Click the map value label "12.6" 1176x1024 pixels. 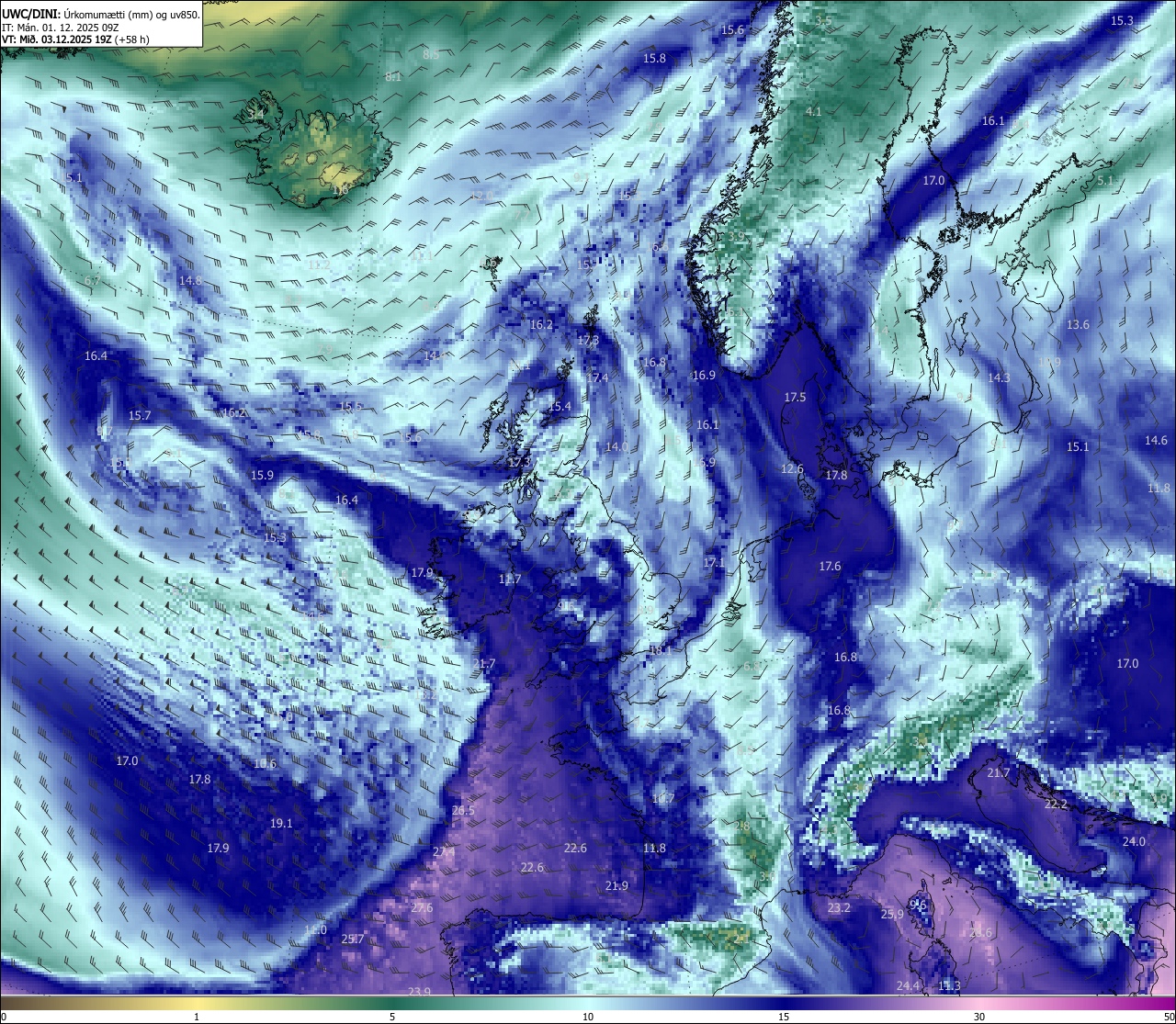click(792, 468)
